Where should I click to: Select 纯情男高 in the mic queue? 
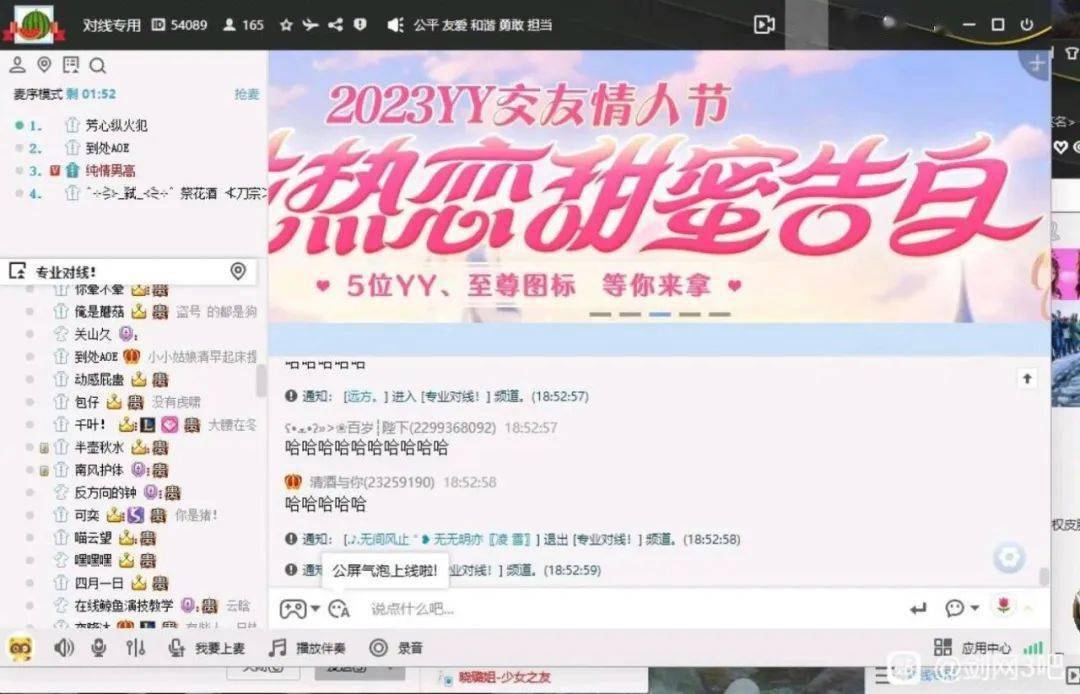click(x=110, y=170)
